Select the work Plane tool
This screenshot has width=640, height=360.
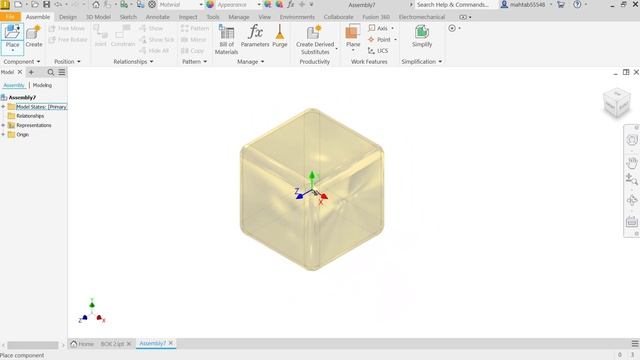(353, 36)
